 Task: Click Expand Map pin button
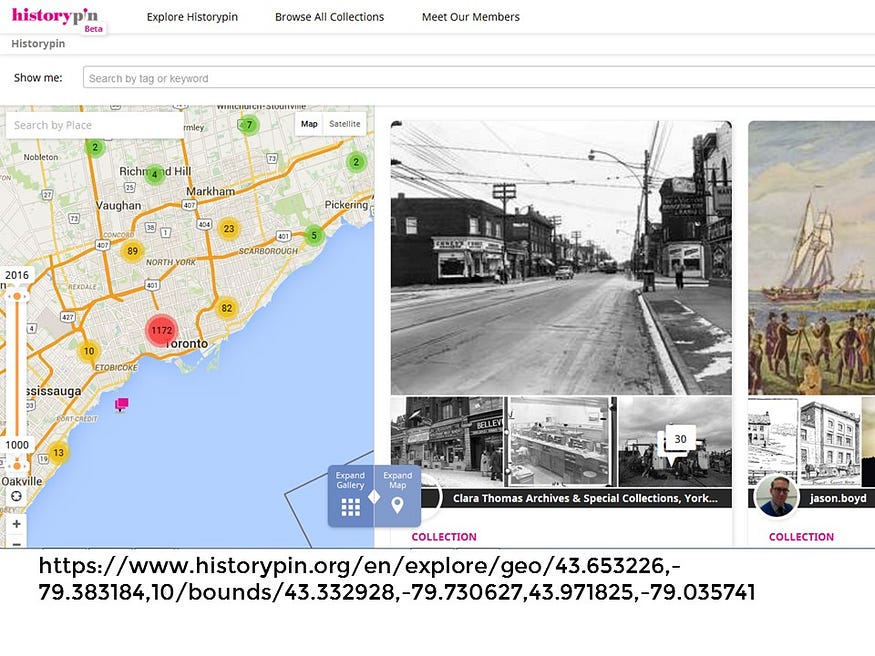point(397,496)
